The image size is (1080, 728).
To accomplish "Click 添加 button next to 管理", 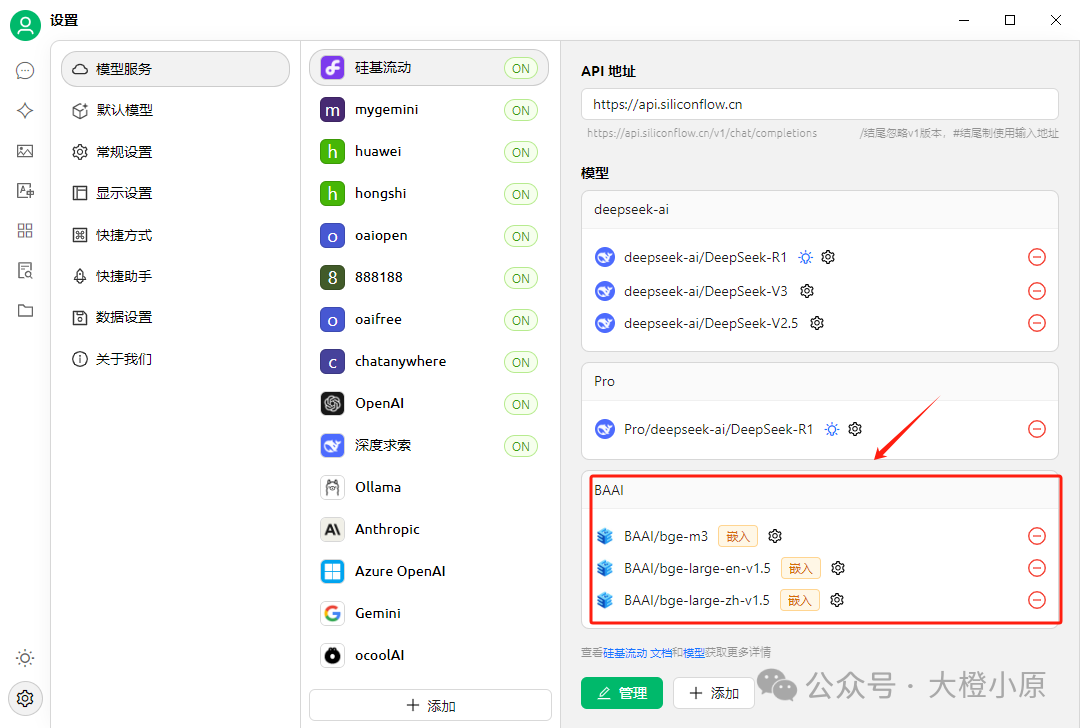I will tap(714, 693).
